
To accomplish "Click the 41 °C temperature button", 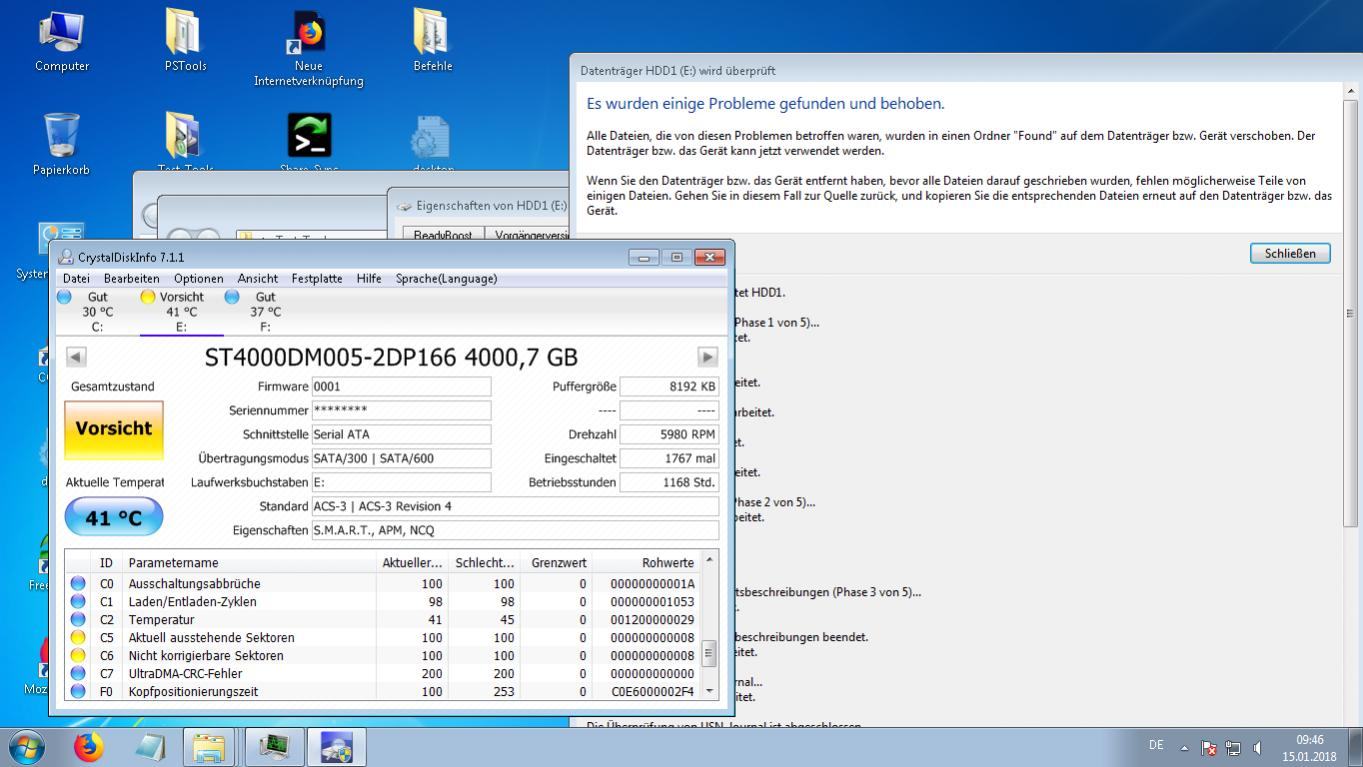I will (114, 518).
